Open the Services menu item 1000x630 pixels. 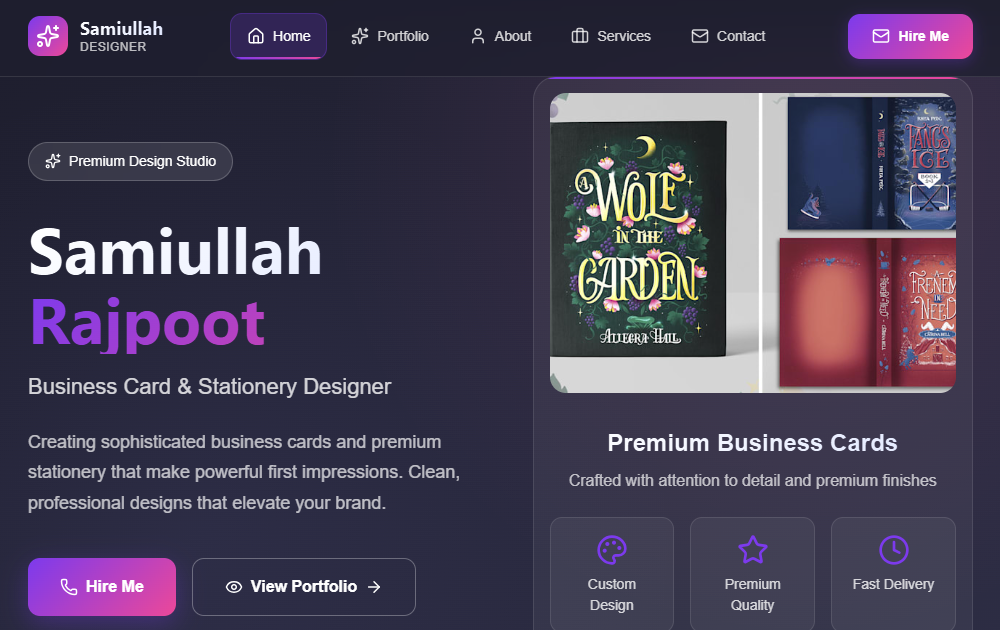611,36
